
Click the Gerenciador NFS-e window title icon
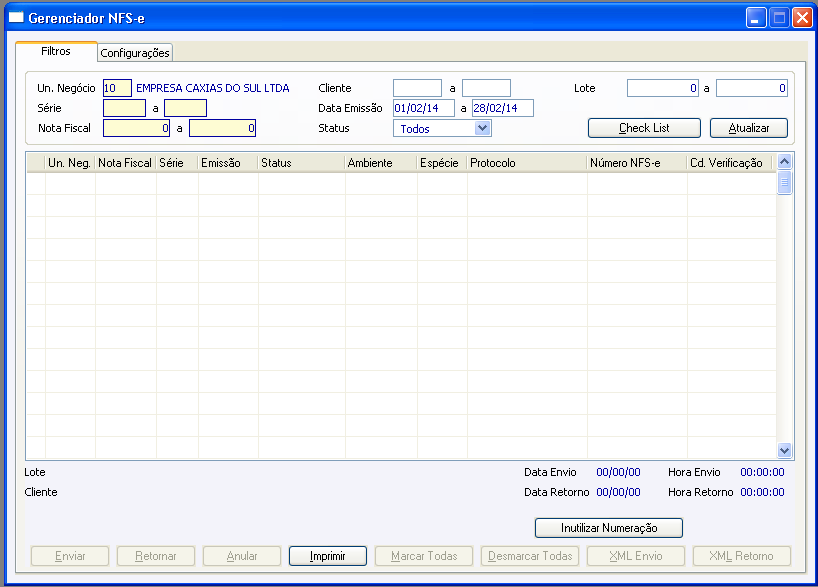click(x=16, y=18)
